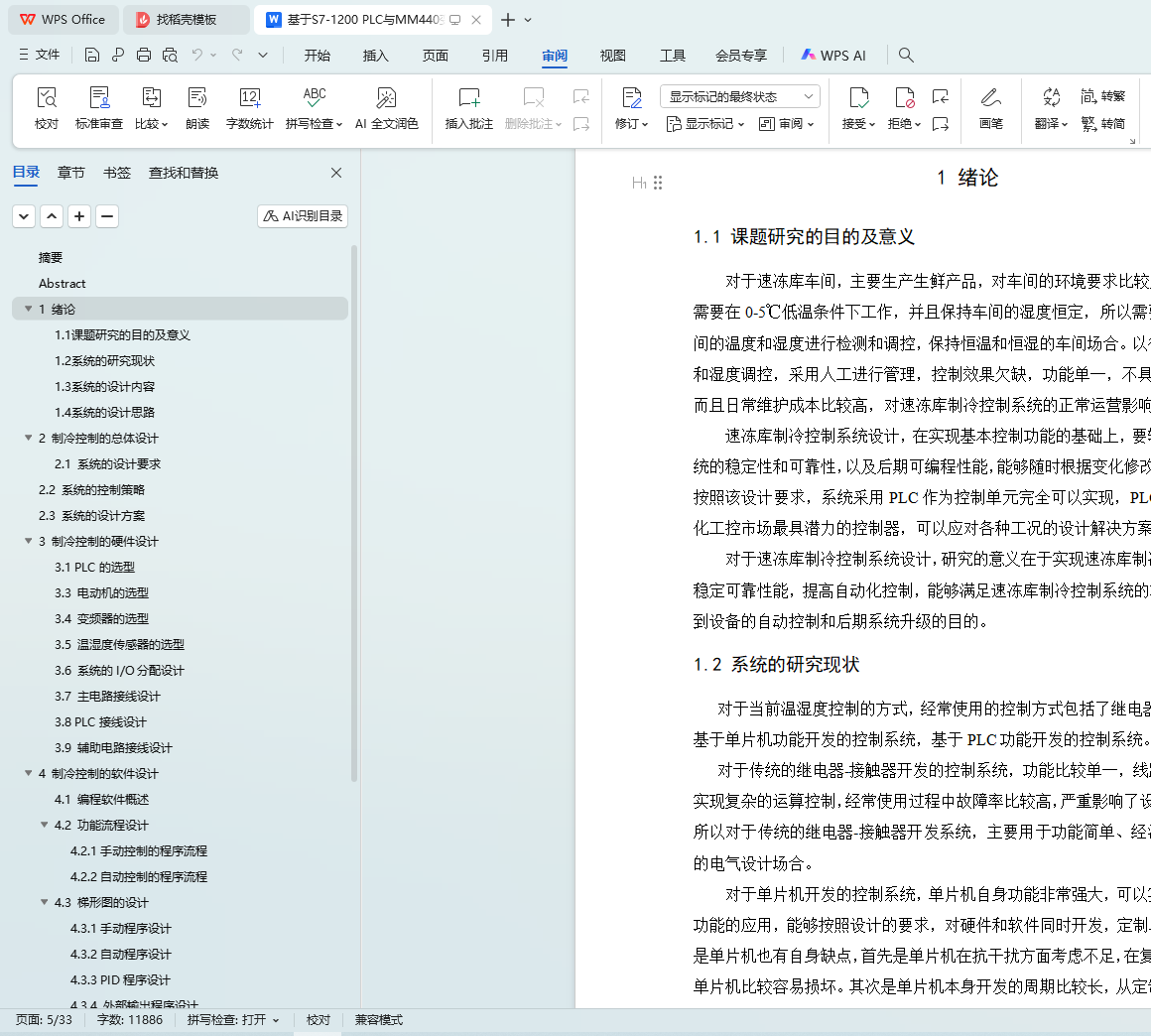Image resolution: width=1151 pixels, height=1036 pixels.
Task: Launch AI 全文润色 polishing
Action: click(387, 109)
